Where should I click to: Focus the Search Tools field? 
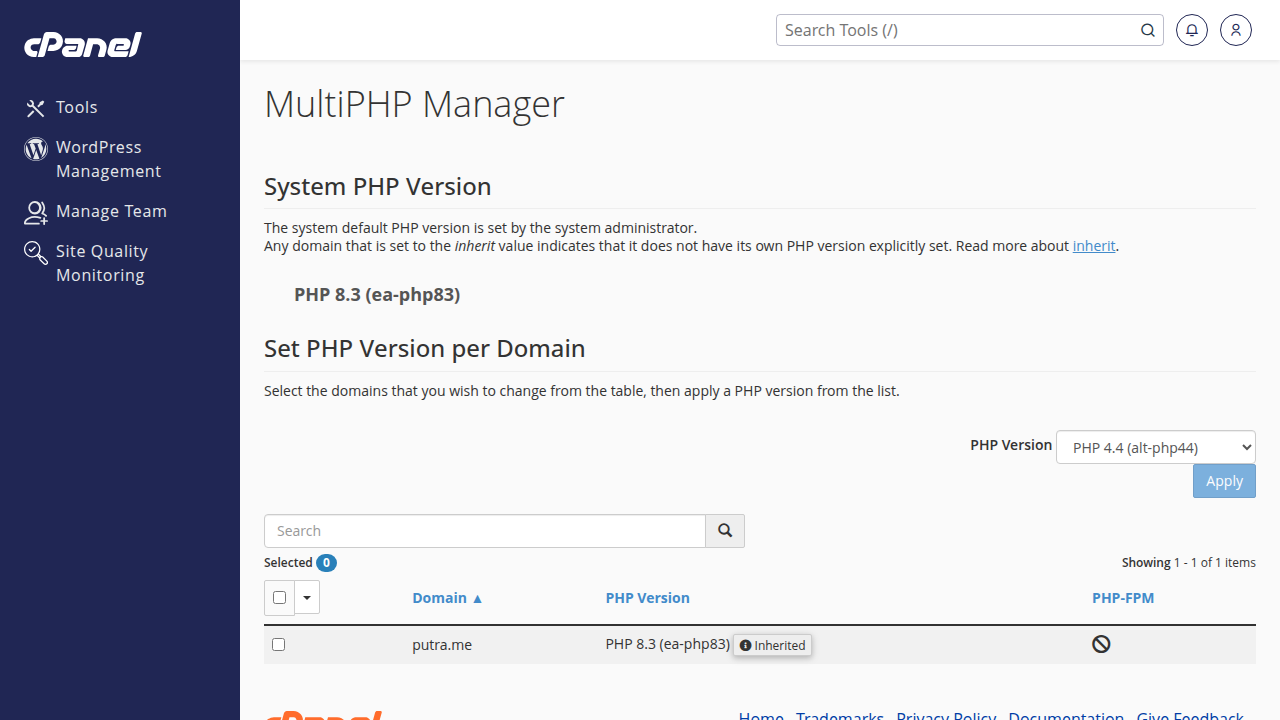pos(958,30)
